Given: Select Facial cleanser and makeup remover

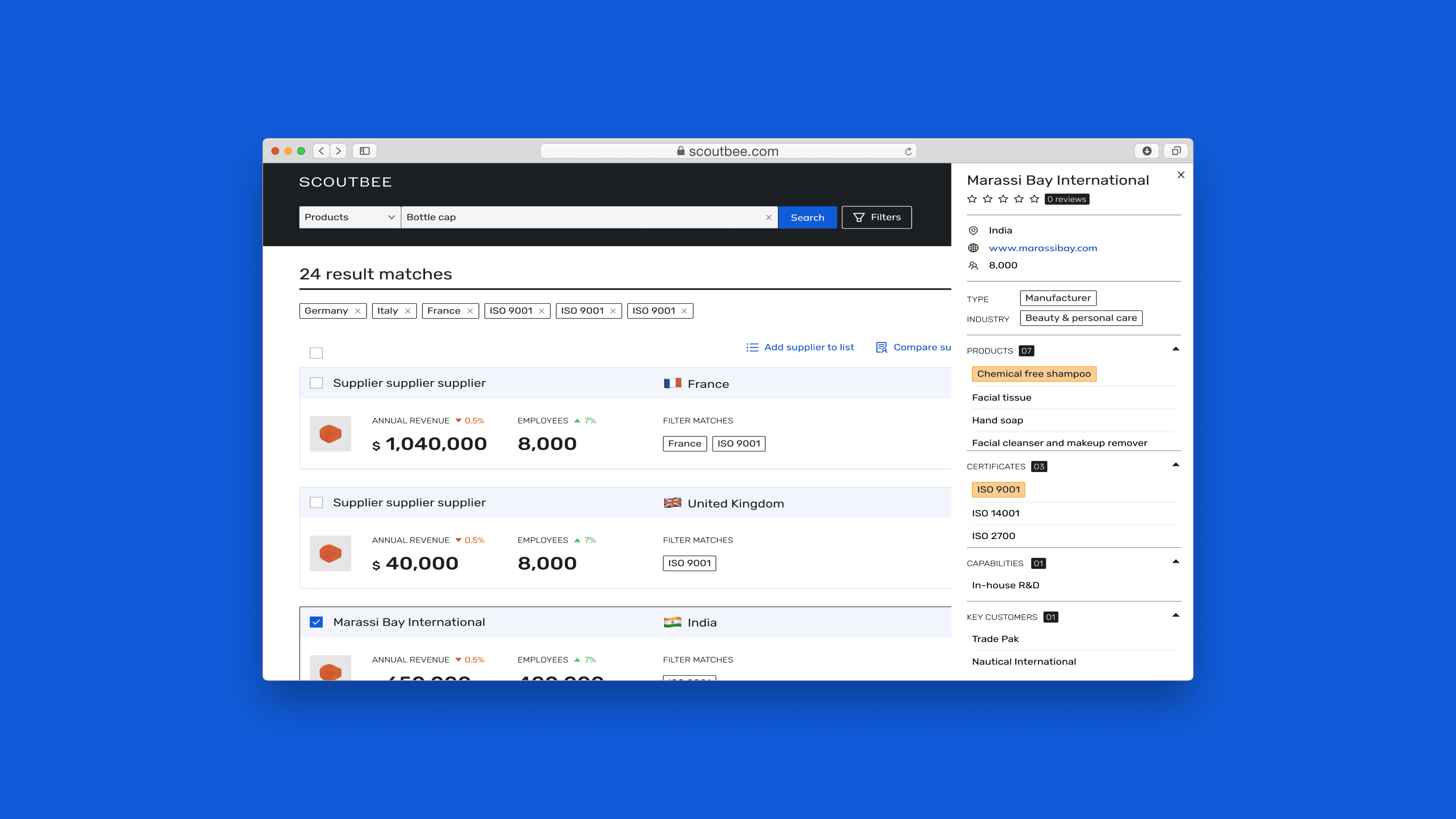Looking at the screenshot, I should pyautogui.click(x=1060, y=443).
